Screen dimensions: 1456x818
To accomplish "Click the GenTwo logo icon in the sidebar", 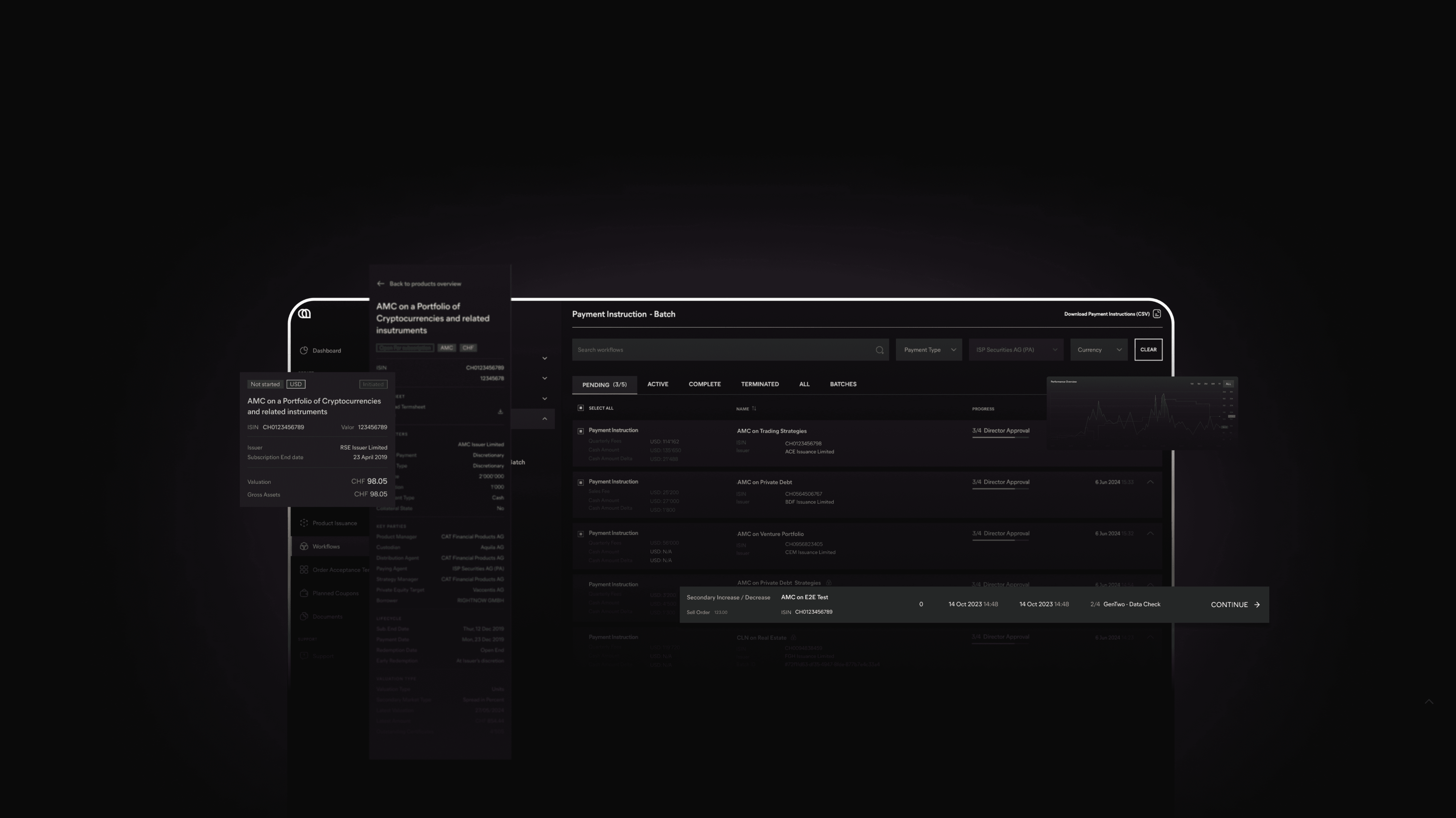I will (304, 314).
